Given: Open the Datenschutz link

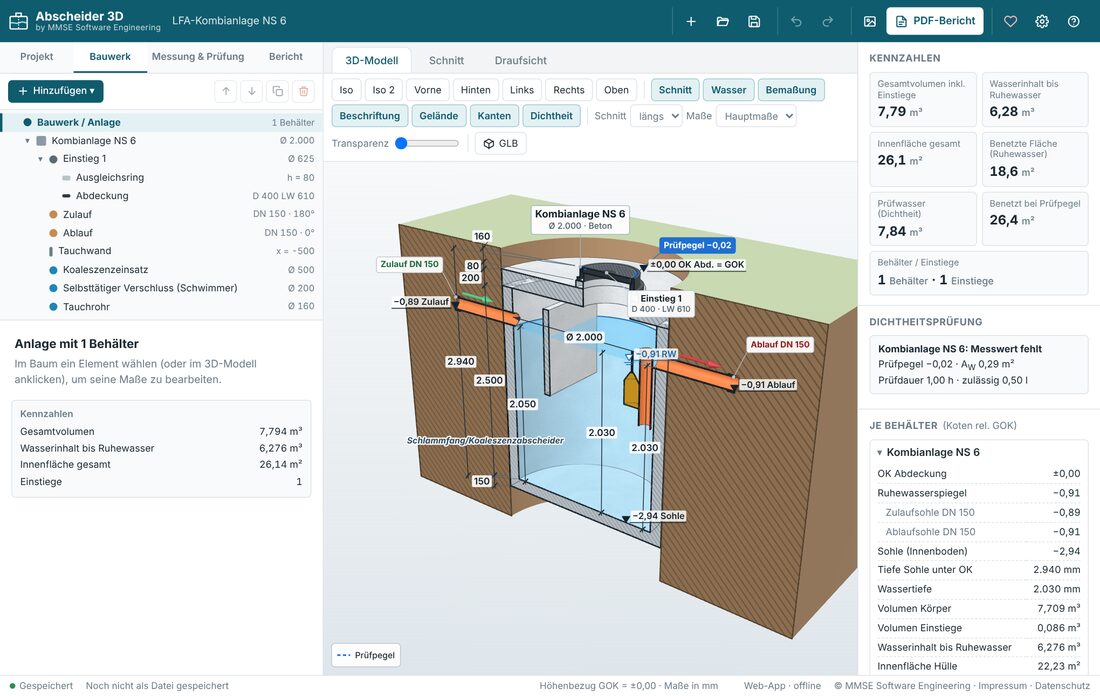Looking at the screenshot, I should click(x=1062, y=685).
